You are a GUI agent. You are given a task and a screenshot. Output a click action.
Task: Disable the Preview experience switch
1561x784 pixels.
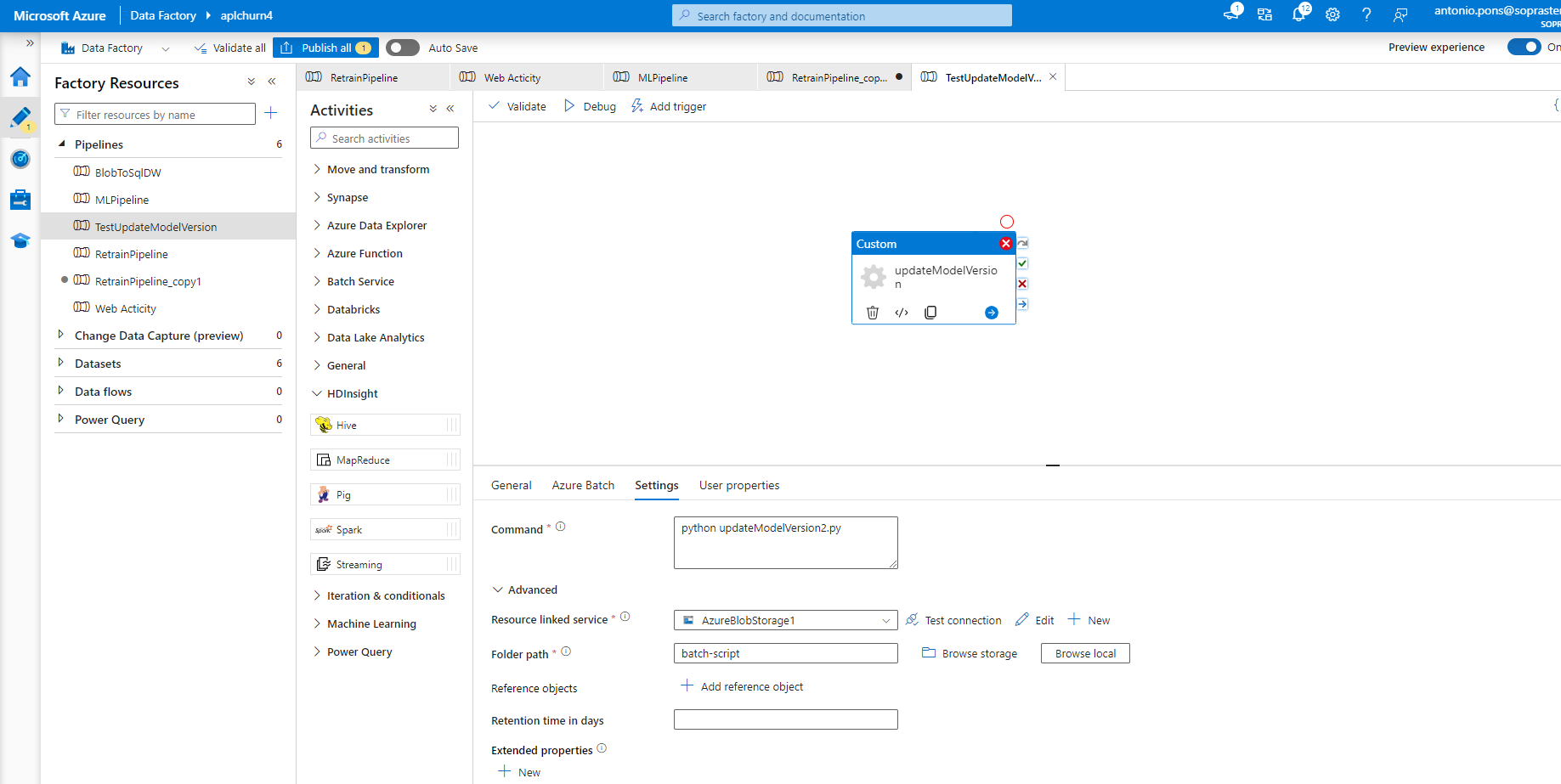(x=1525, y=48)
